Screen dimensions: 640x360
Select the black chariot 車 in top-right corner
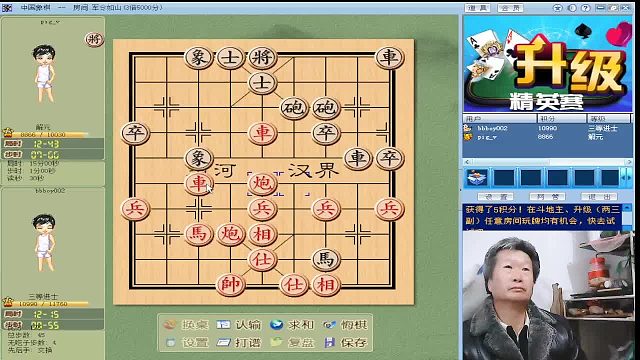[x=389, y=58]
